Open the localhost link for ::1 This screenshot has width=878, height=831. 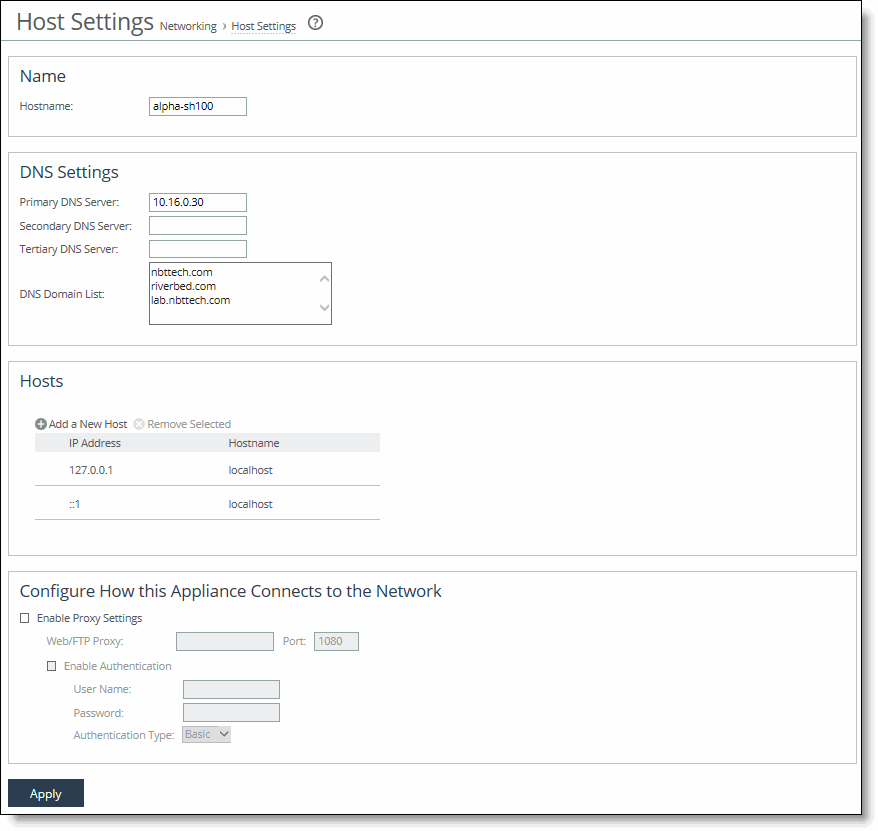pos(250,504)
